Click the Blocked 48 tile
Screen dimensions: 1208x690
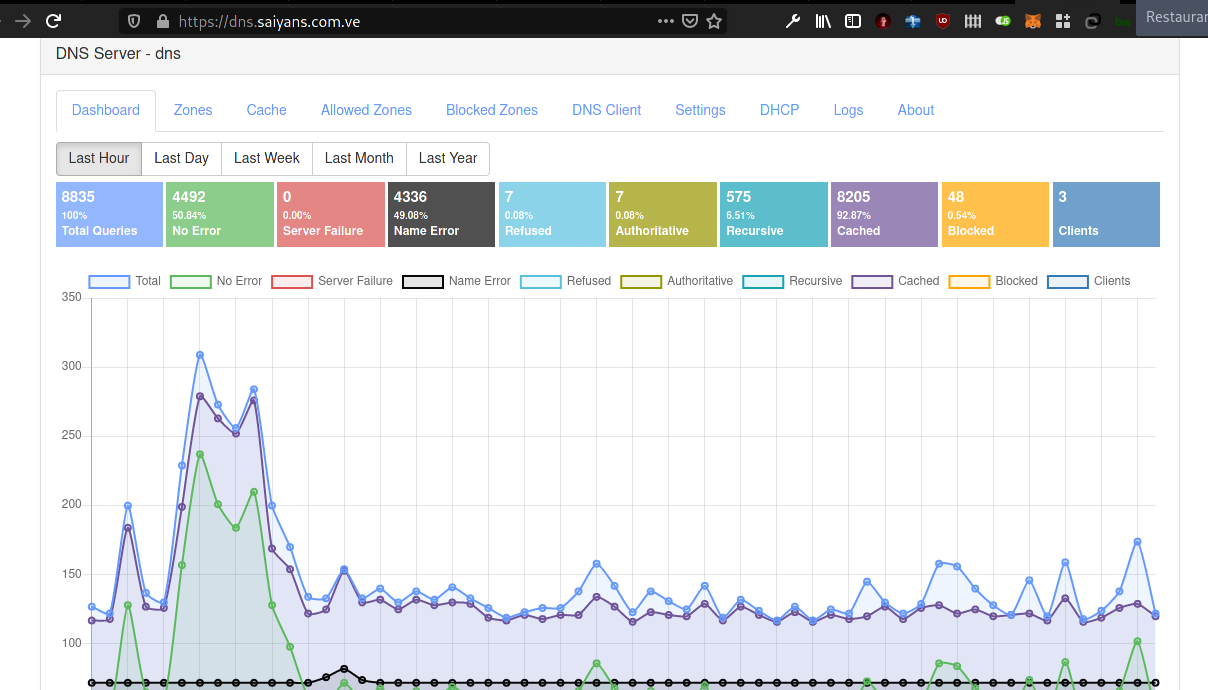pyautogui.click(x=995, y=214)
